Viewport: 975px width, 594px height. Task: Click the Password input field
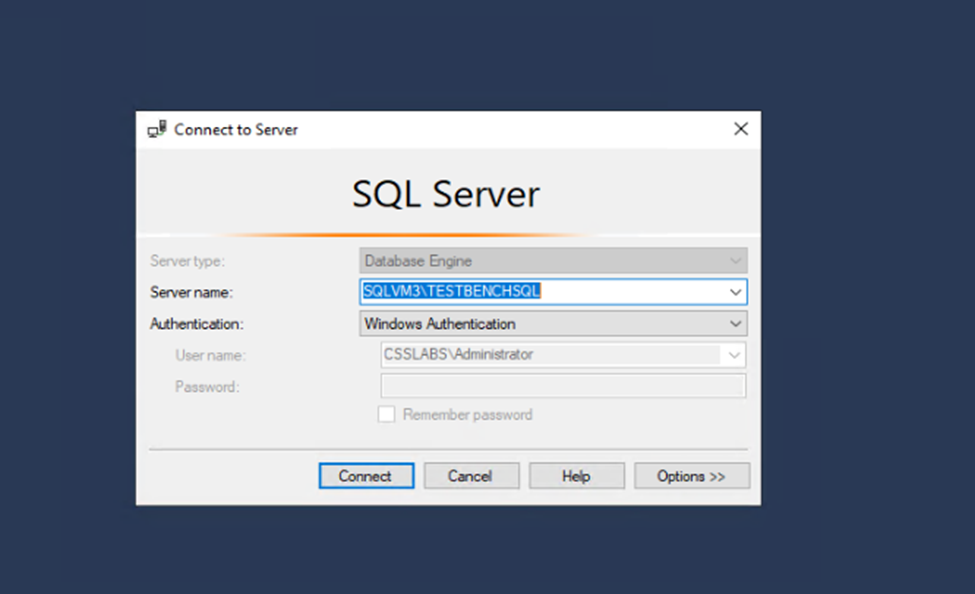(x=563, y=386)
